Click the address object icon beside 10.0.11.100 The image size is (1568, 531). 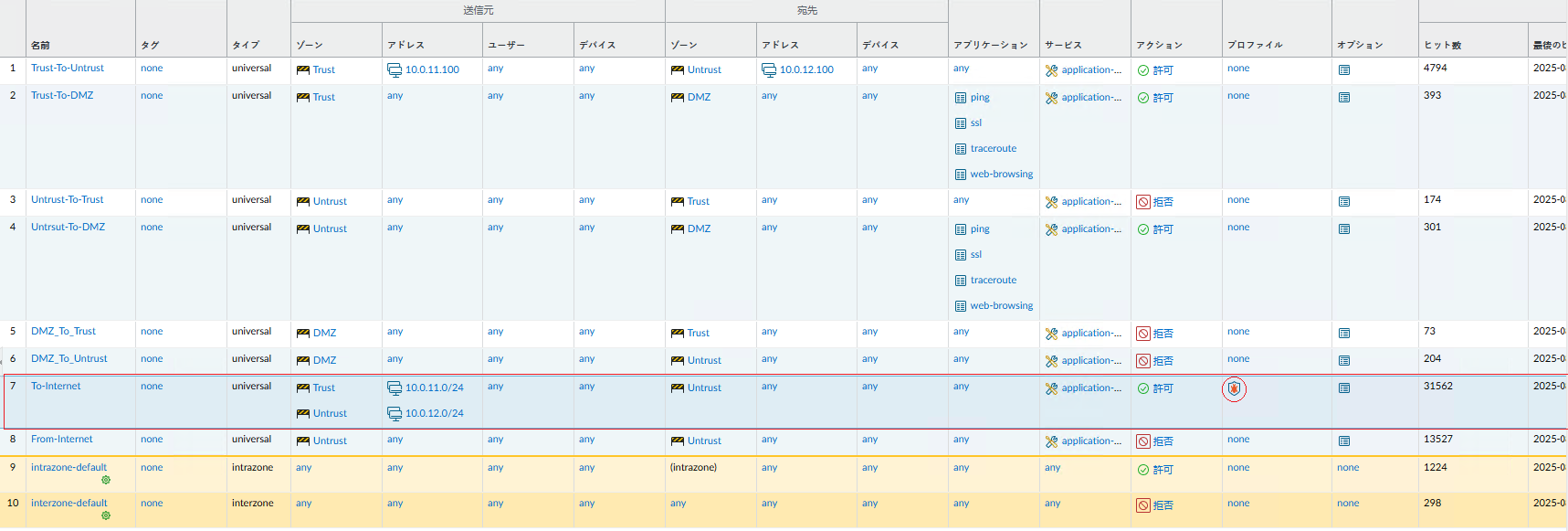pos(395,70)
